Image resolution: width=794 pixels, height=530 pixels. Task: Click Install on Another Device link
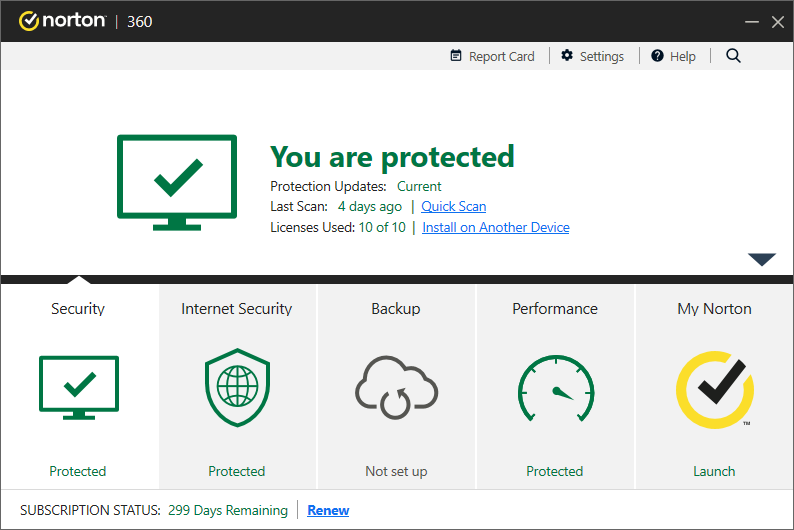(495, 227)
